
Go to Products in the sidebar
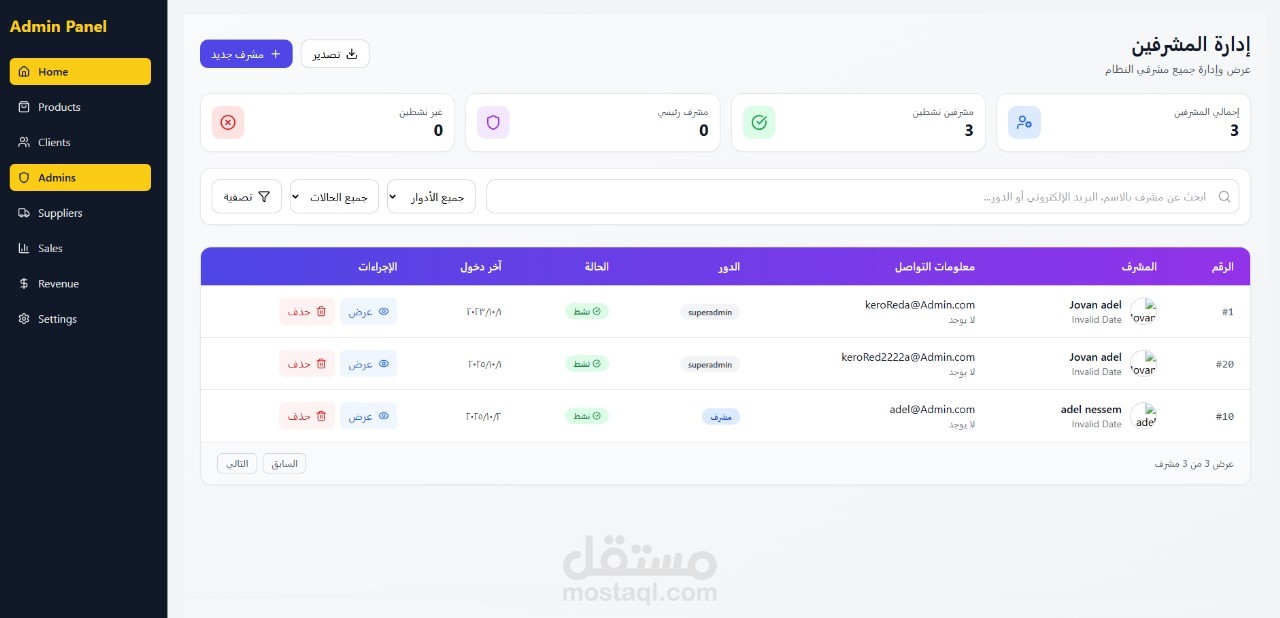80,107
